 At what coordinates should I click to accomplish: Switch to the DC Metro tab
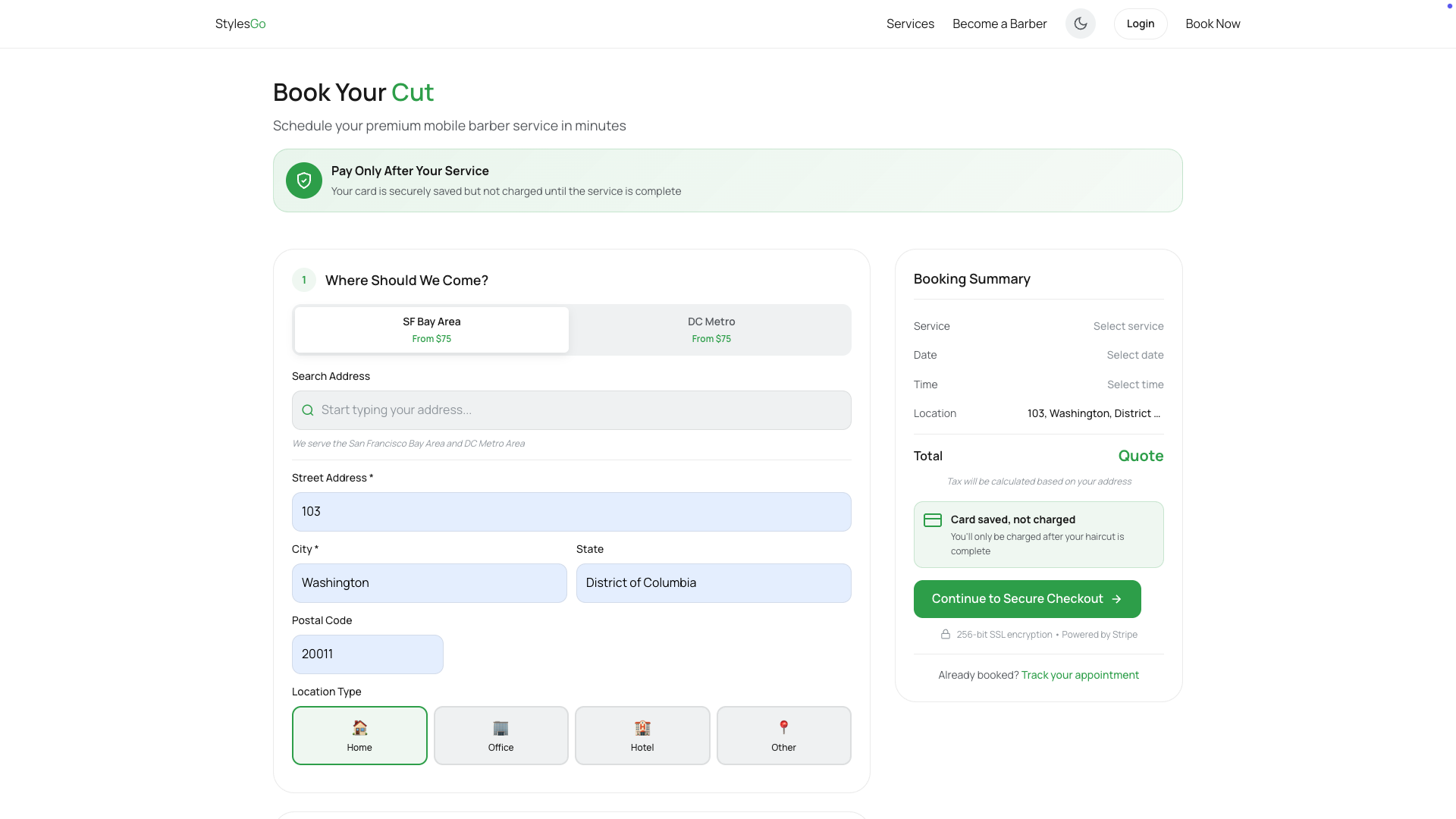click(711, 330)
